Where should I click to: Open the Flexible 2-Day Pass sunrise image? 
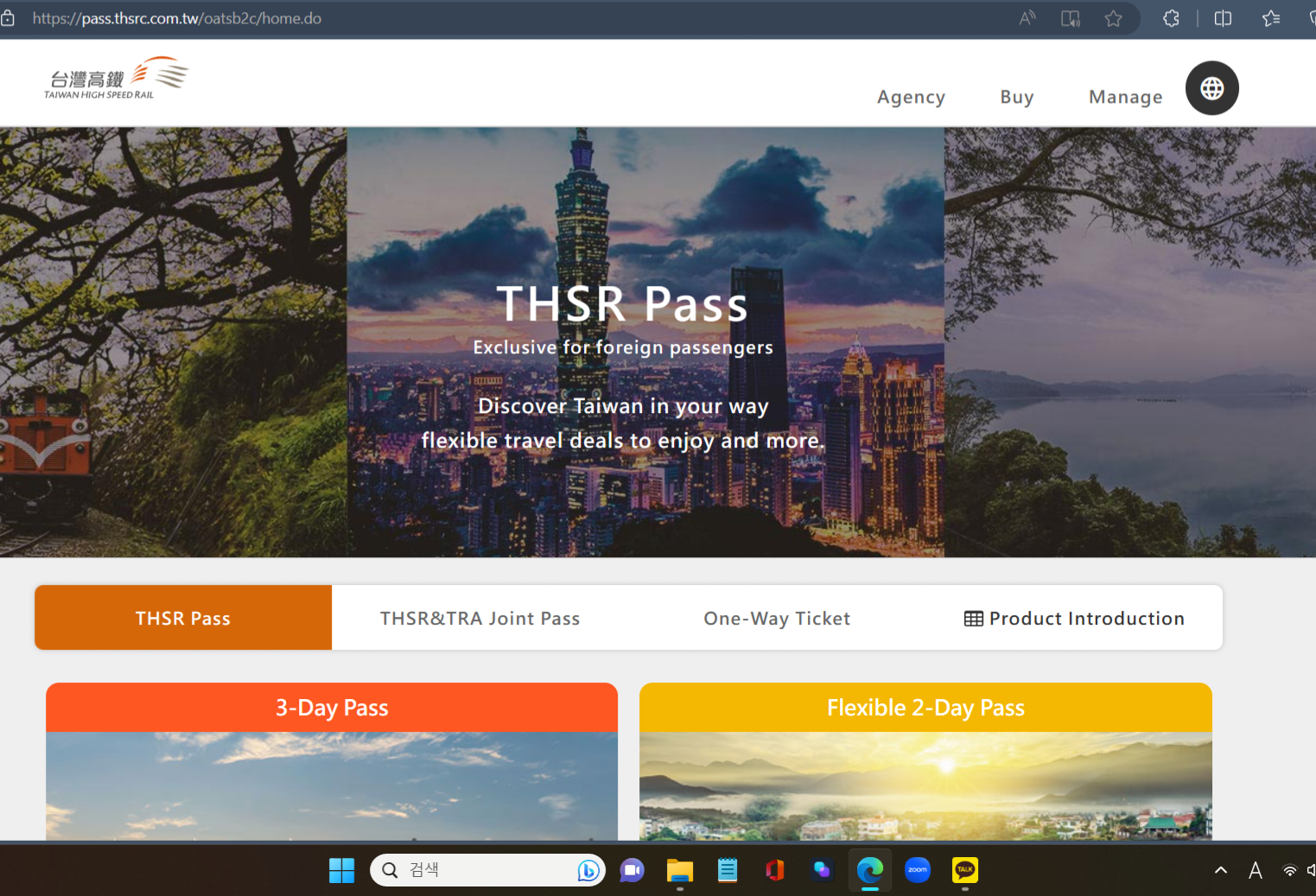(925, 786)
